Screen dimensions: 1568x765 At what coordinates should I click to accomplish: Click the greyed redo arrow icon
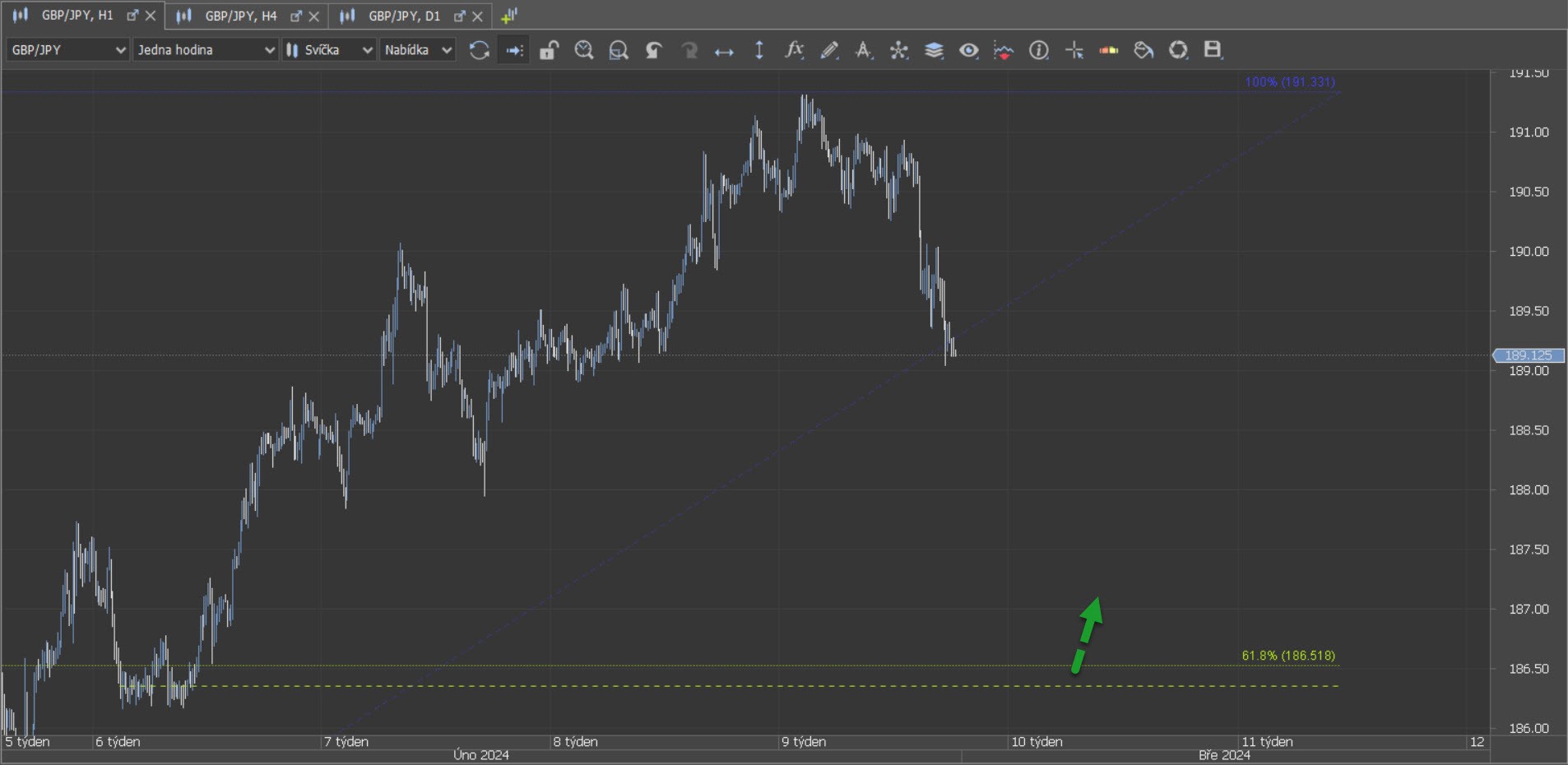689,50
